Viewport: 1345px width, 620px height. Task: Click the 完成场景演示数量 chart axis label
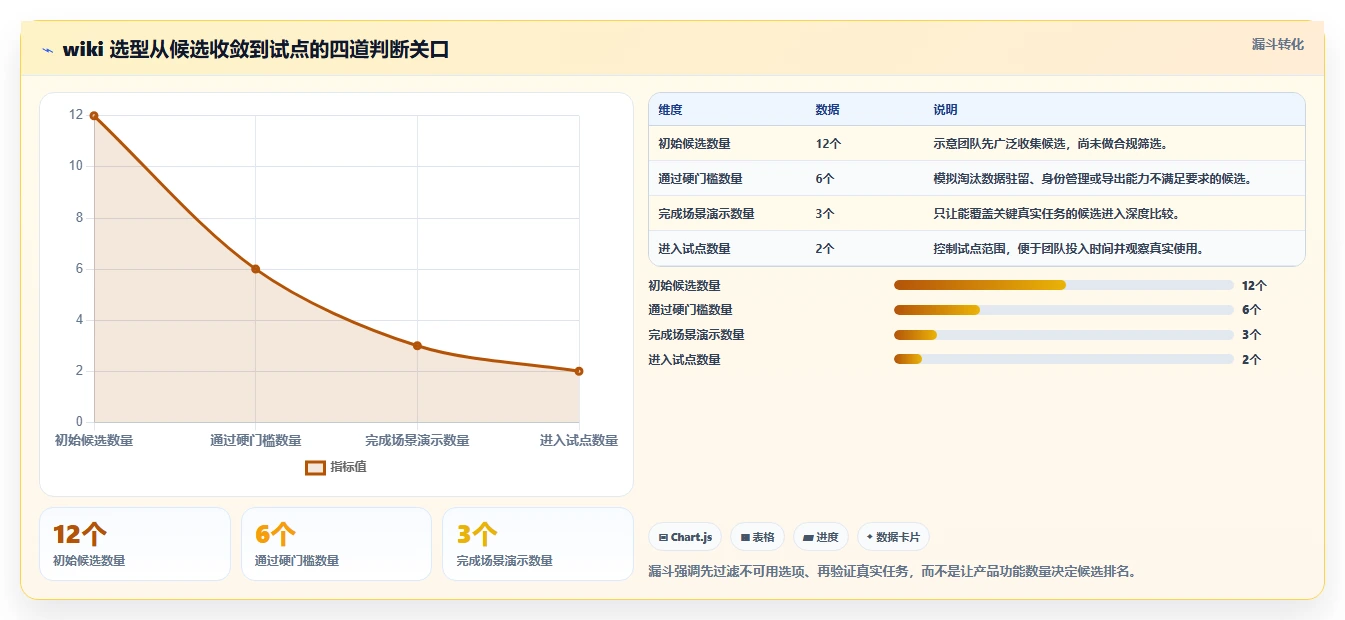(417, 441)
